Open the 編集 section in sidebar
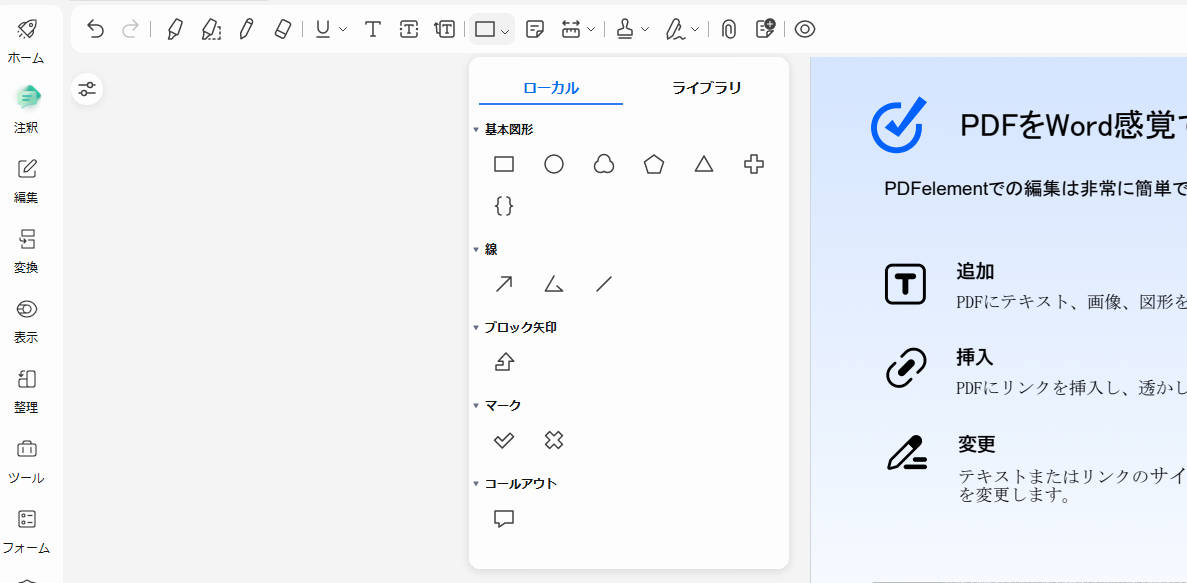The width and height of the screenshot is (1187, 583). pos(26,180)
